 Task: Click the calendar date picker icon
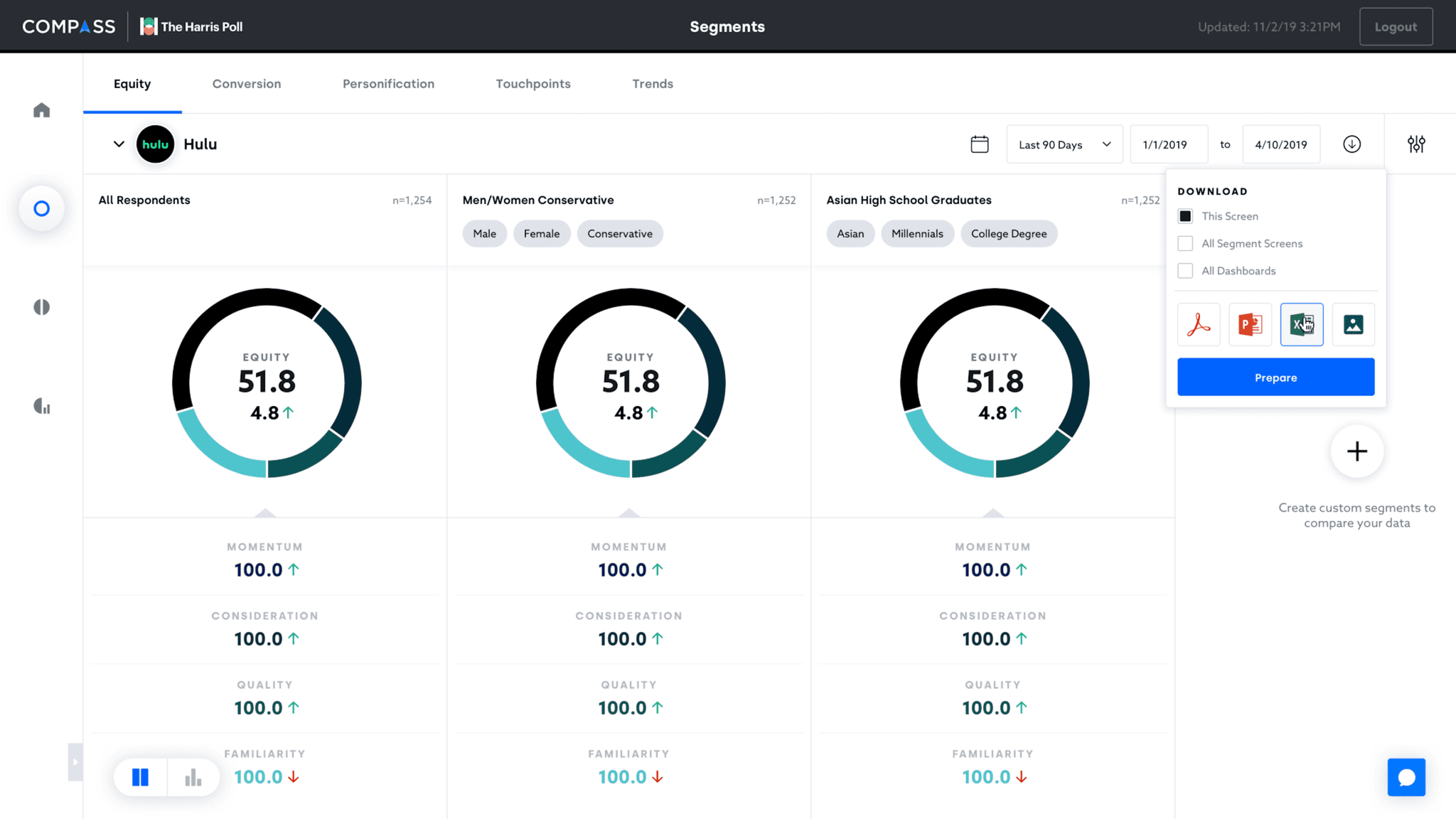point(979,144)
